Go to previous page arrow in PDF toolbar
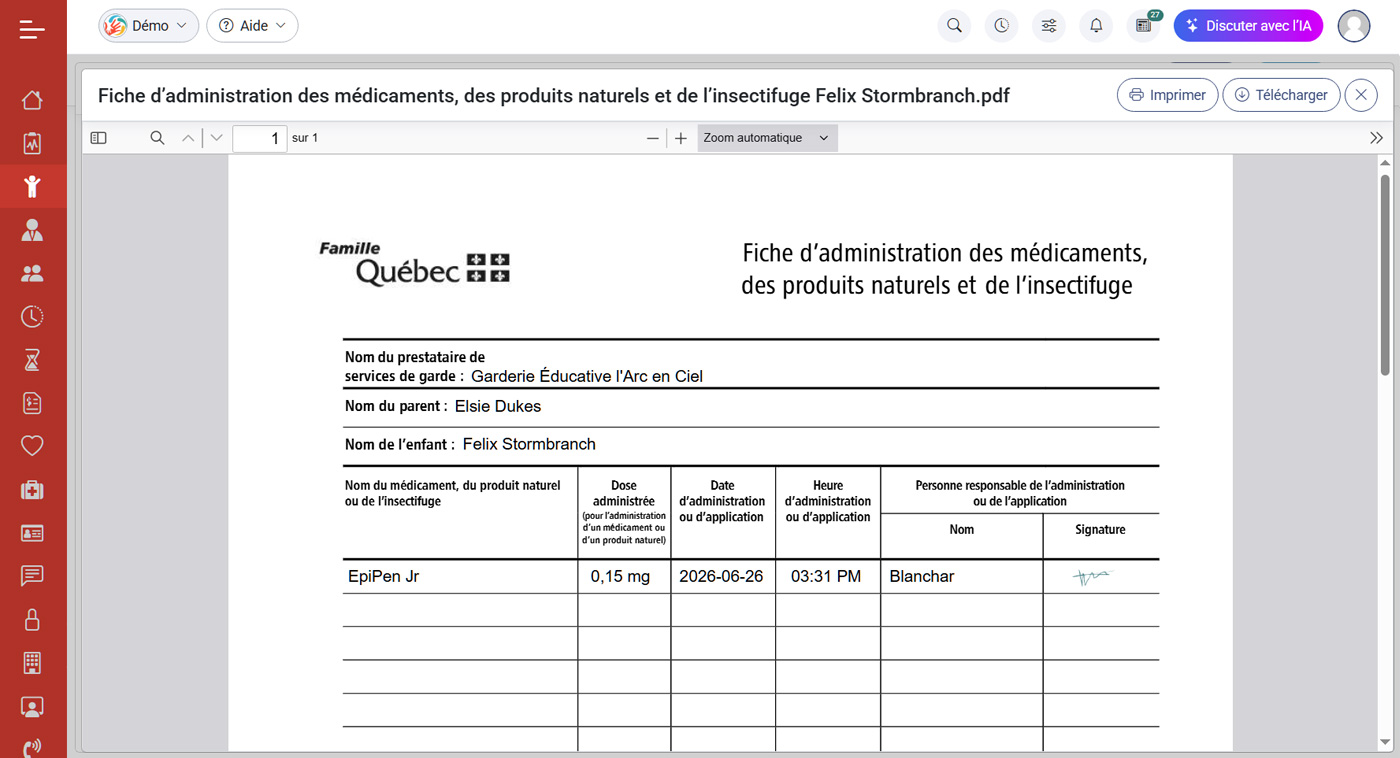 click(x=188, y=138)
